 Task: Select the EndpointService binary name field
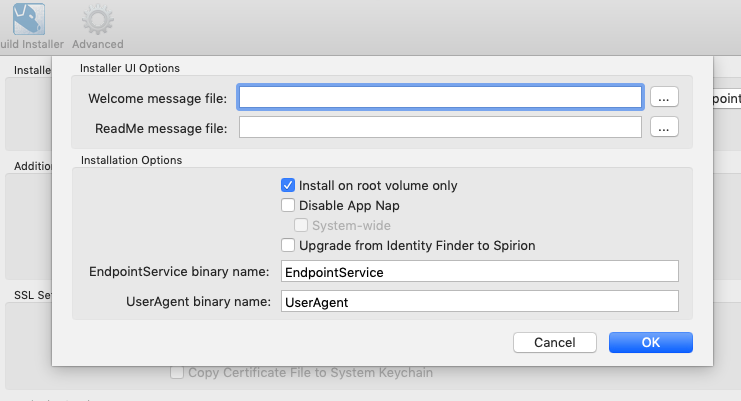point(479,271)
